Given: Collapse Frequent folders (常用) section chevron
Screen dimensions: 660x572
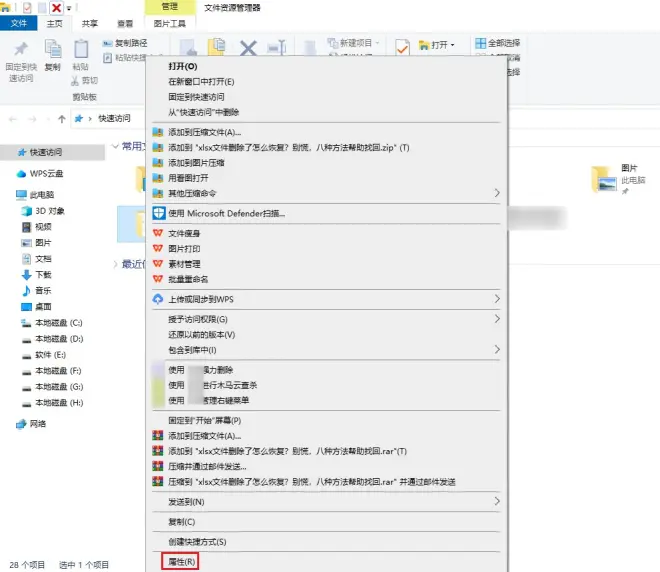Looking at the screenshot, I should [115, 146].
